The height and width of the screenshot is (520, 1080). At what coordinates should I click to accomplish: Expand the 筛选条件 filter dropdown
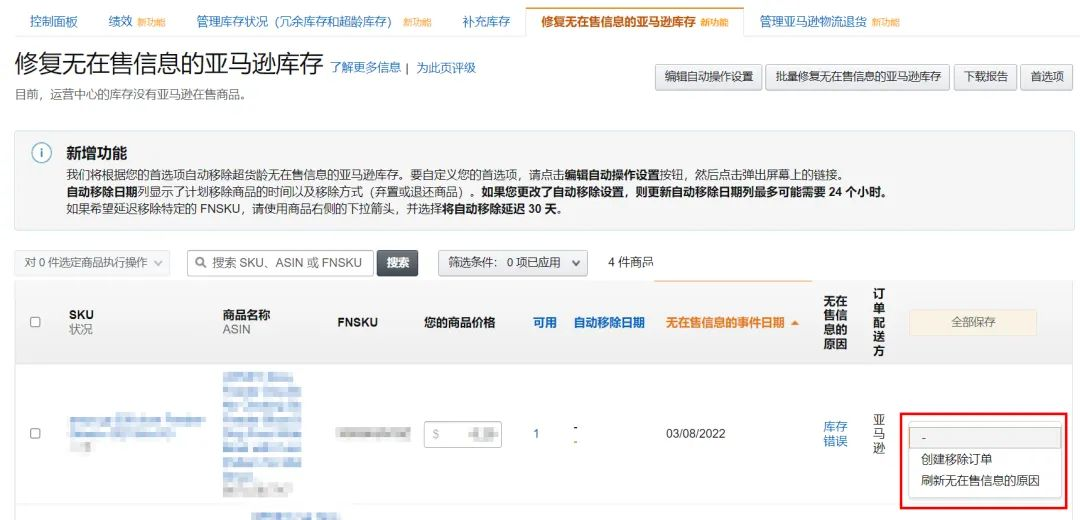tap(516, 262)
